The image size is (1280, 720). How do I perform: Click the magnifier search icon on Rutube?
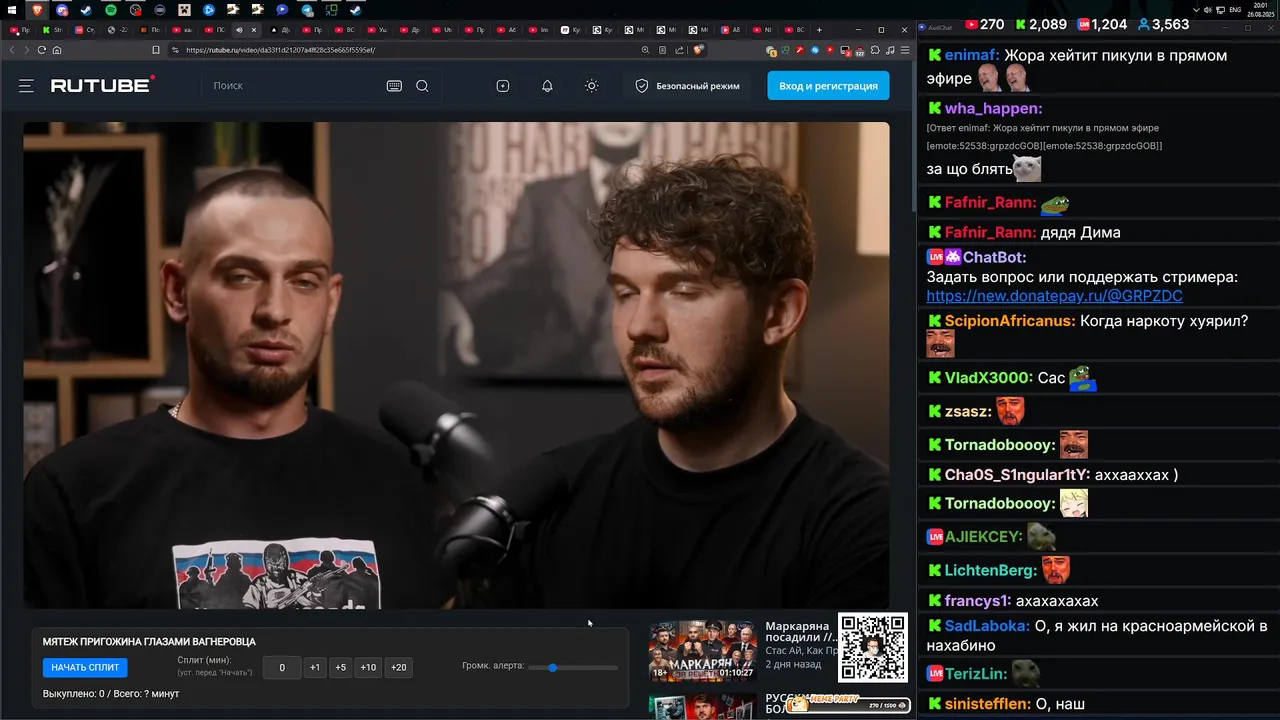(x=422, y=86)
